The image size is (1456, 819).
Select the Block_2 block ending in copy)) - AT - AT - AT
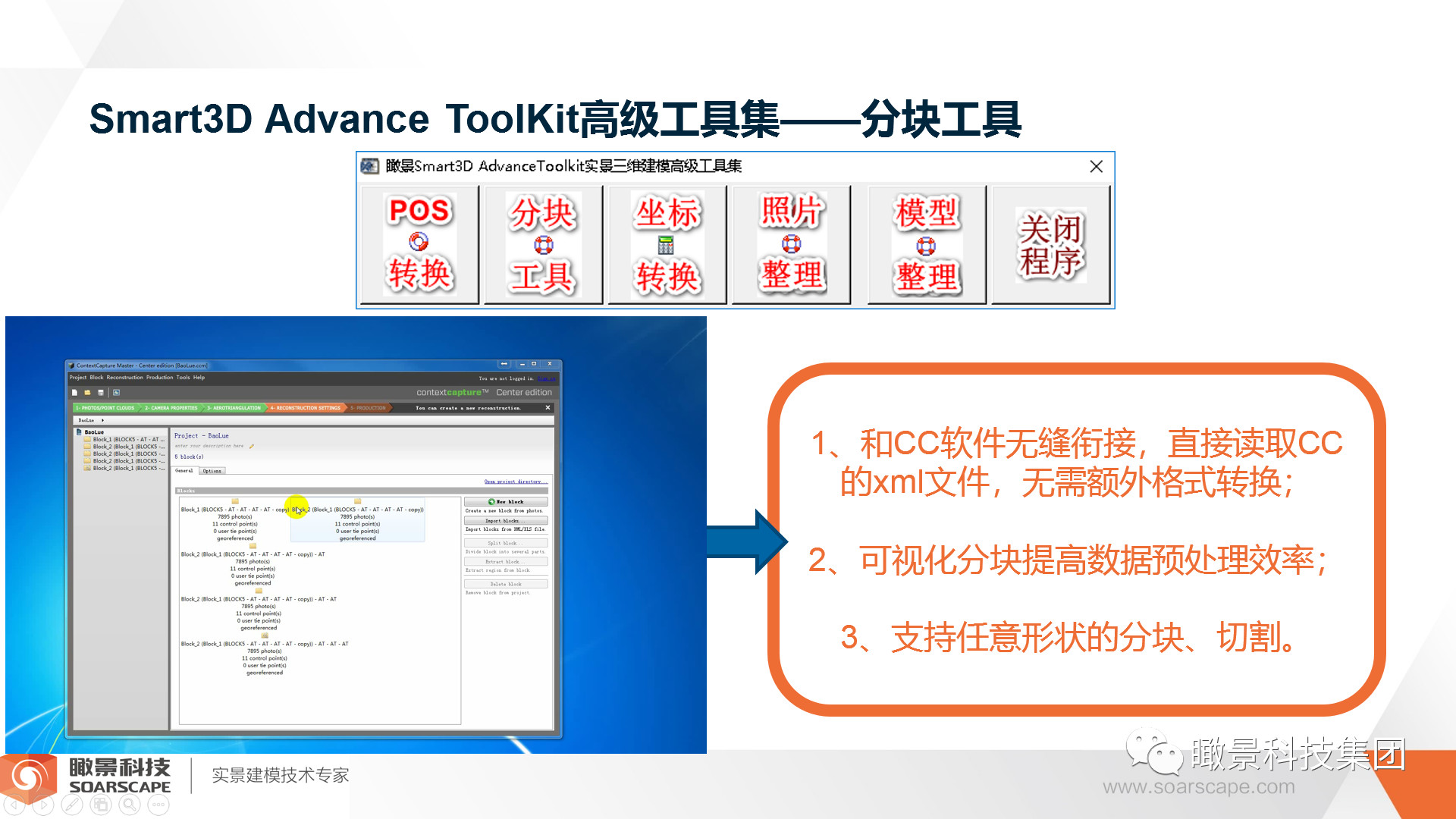[x=265, y=654]
